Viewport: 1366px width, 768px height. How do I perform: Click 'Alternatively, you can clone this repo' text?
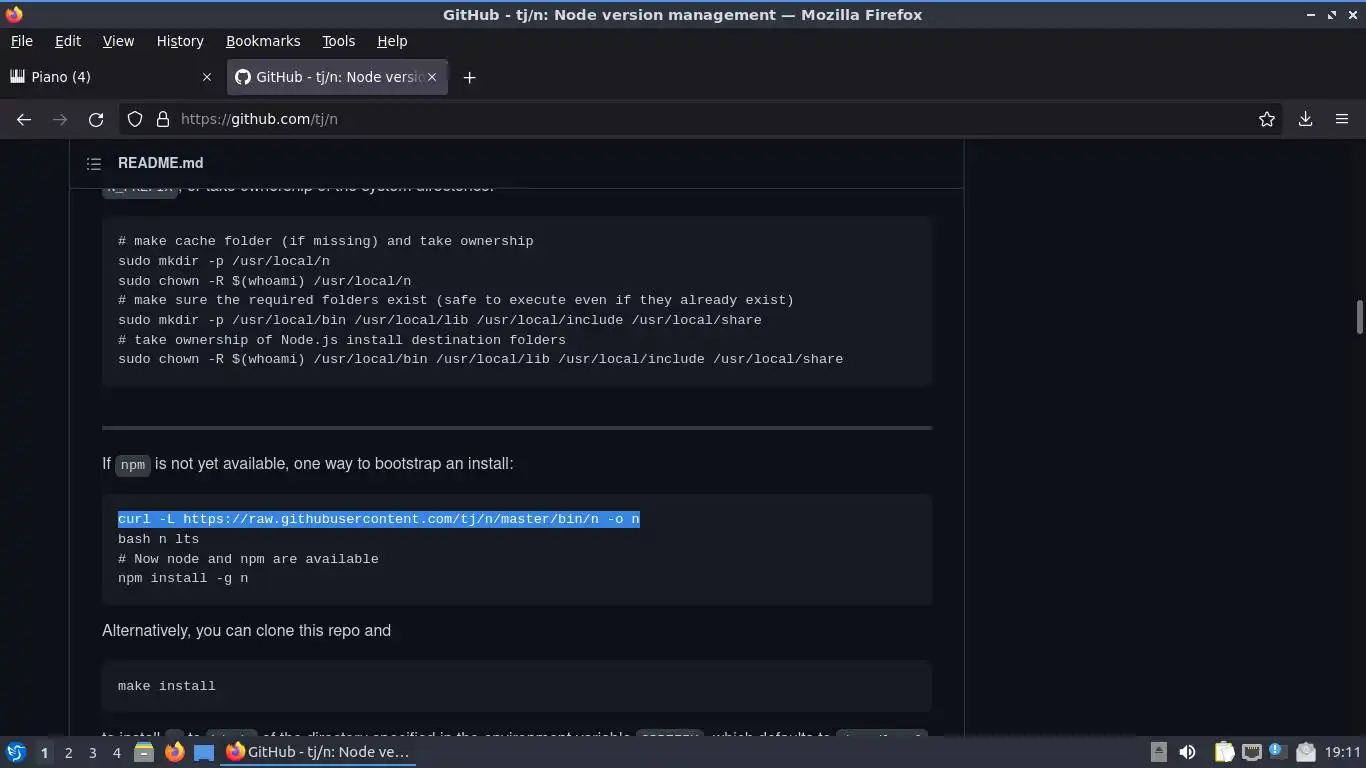pyautogui.click(x=246, y=631)
